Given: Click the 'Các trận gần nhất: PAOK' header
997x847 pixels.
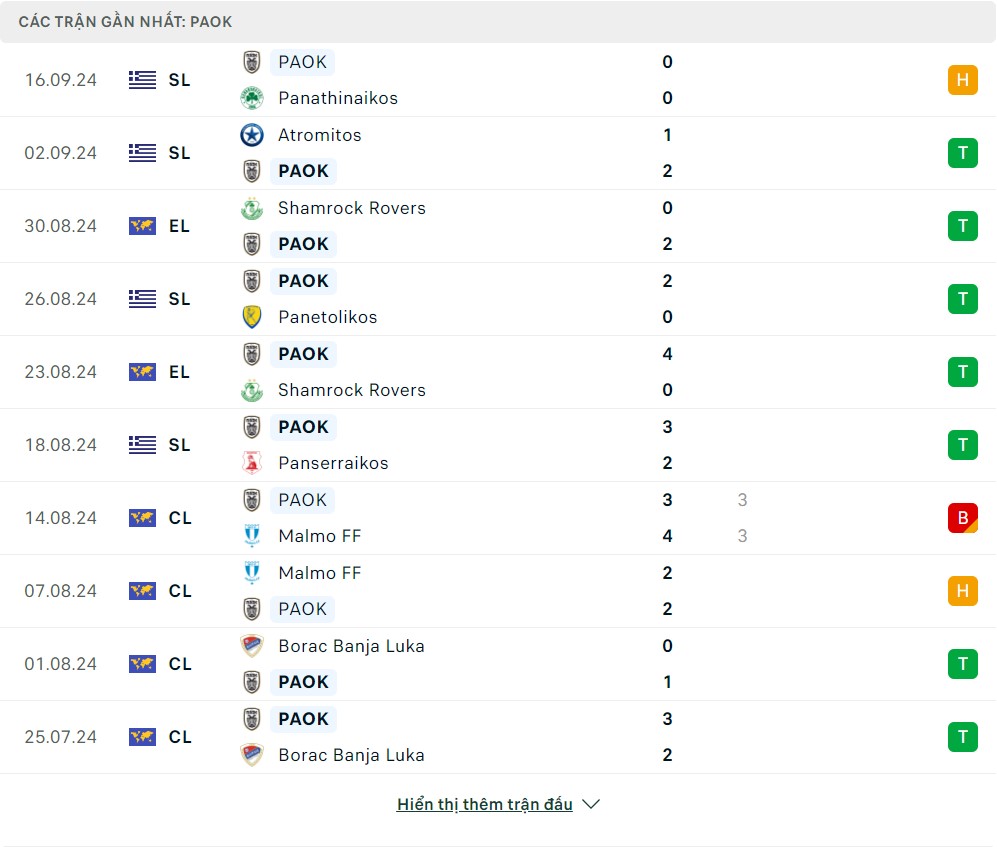Looking at the screenshot, I should 125,21.
